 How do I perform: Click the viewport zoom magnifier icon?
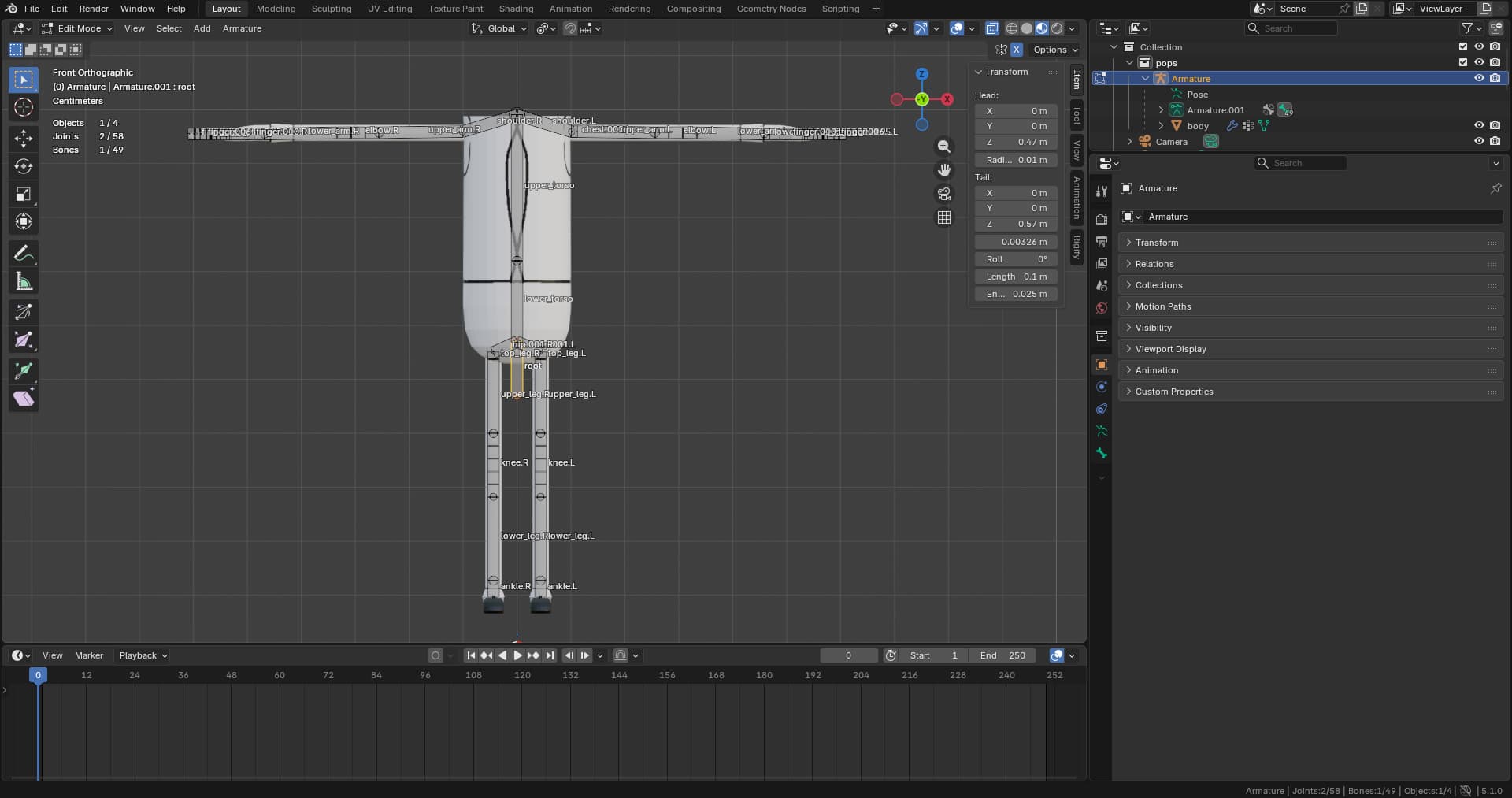click(x=944, y=147)
